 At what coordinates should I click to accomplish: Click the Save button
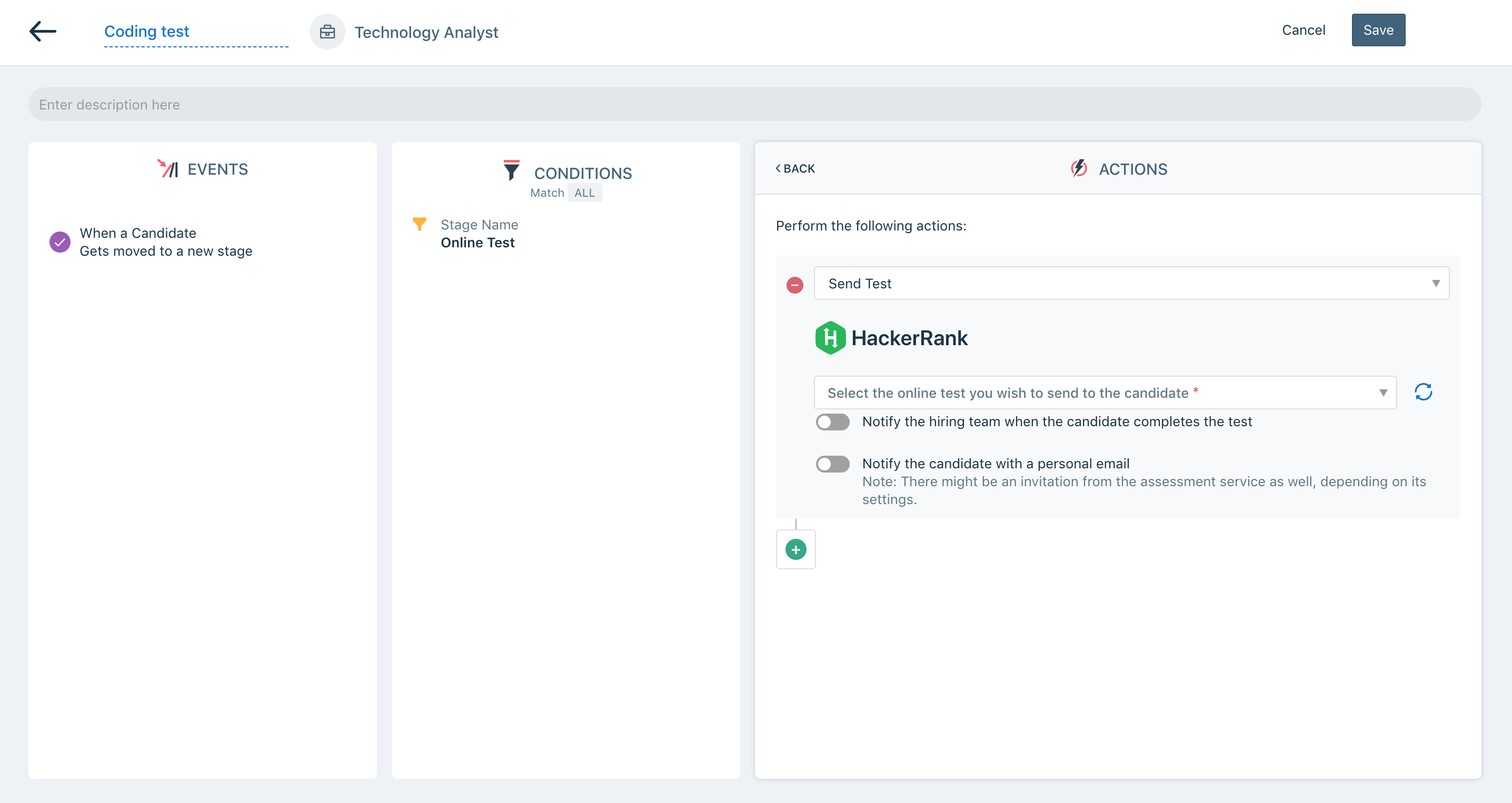pos(1378,30)
